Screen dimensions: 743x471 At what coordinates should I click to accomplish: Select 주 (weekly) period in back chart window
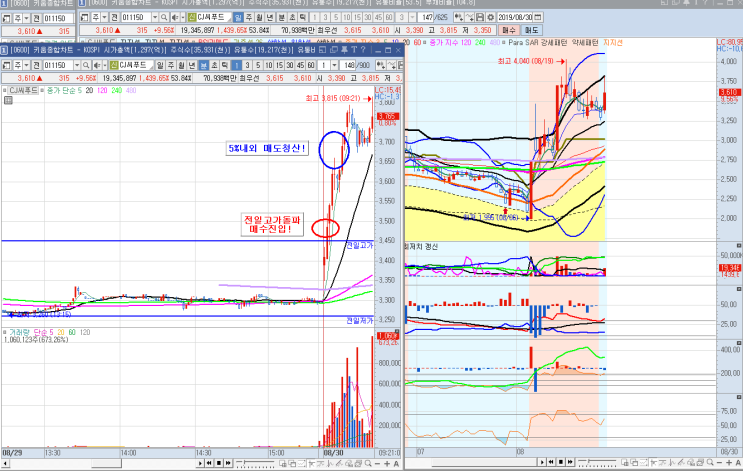tap(249, 17)
